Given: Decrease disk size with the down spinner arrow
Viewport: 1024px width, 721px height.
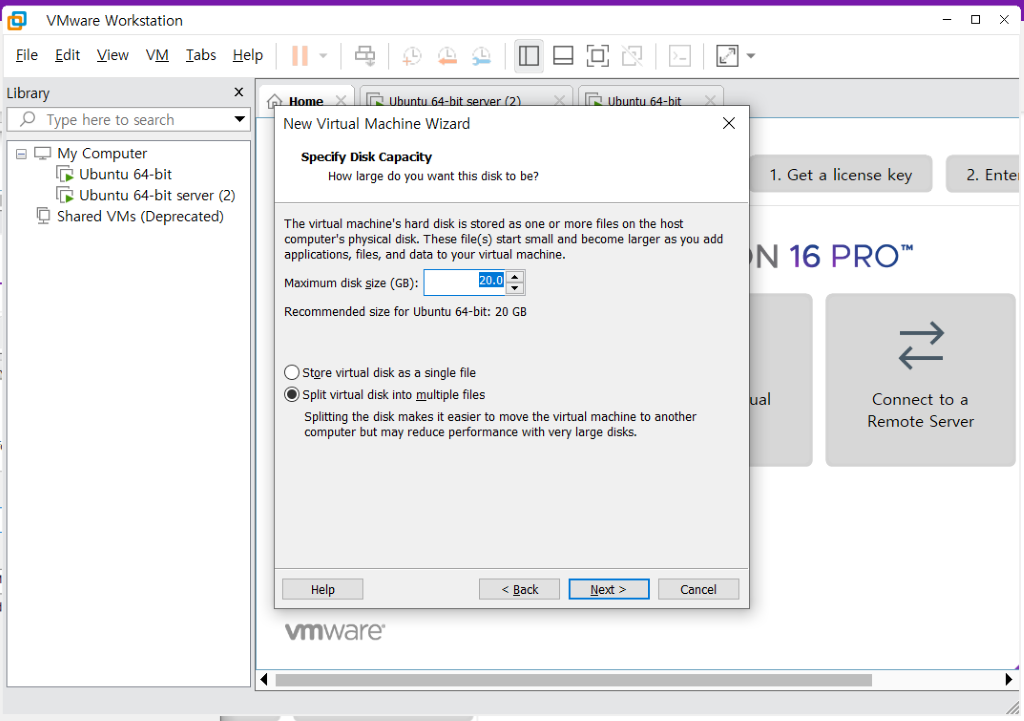Looking at the screenshot, I should tap(515, 288).
